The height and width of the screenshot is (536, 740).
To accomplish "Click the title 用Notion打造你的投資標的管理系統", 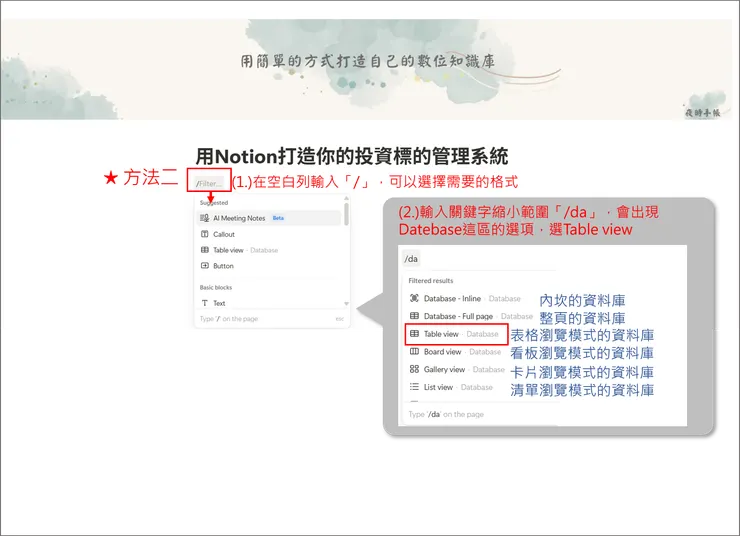I will 352,156.
